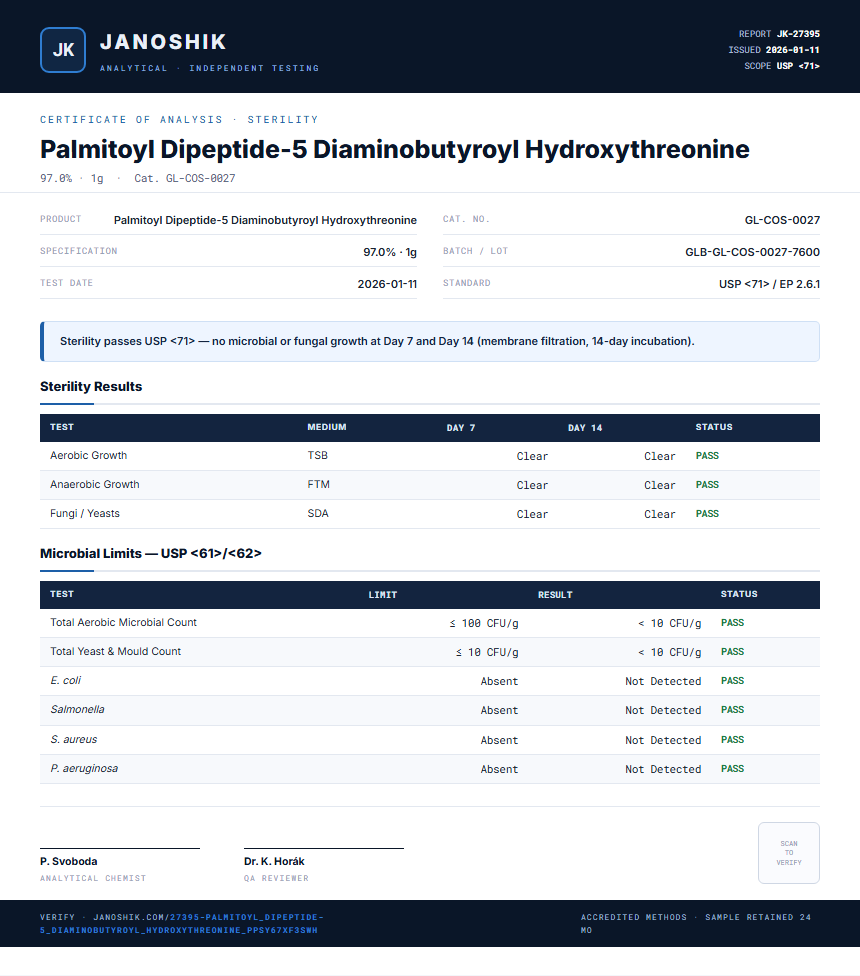
Task: Click the Dr. K. Horák signature name
Action: pos(274,861)
